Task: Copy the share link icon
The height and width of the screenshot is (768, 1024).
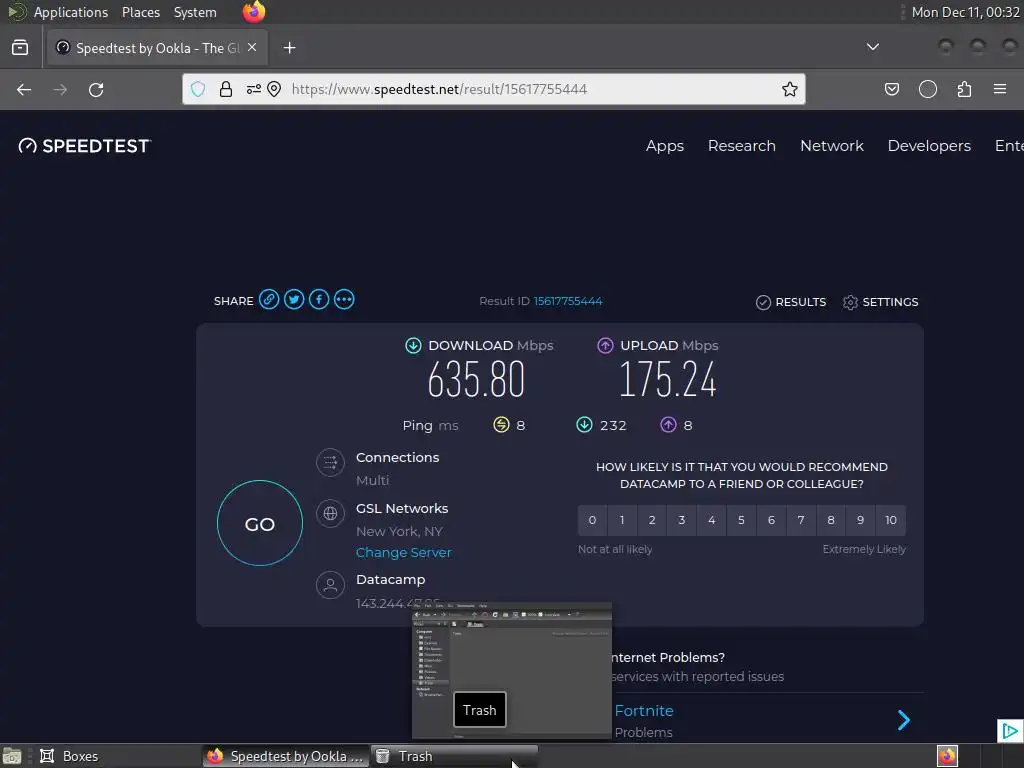Action: [269, 300]
